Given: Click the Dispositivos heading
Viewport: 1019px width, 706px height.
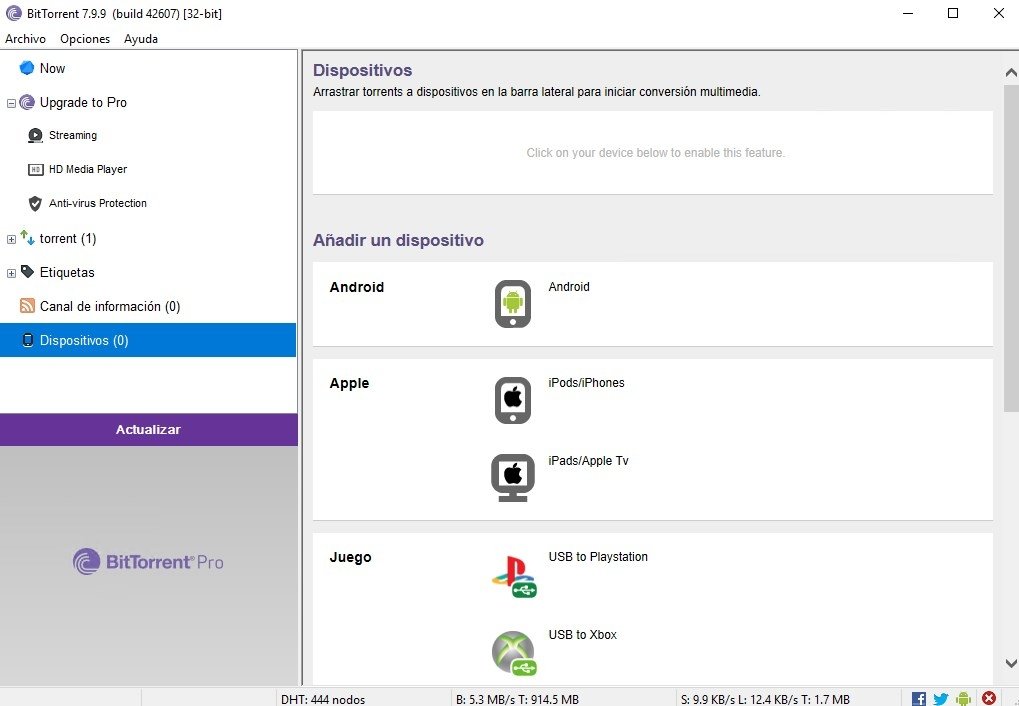Looking at the screenshot, I should coord(363,70).
